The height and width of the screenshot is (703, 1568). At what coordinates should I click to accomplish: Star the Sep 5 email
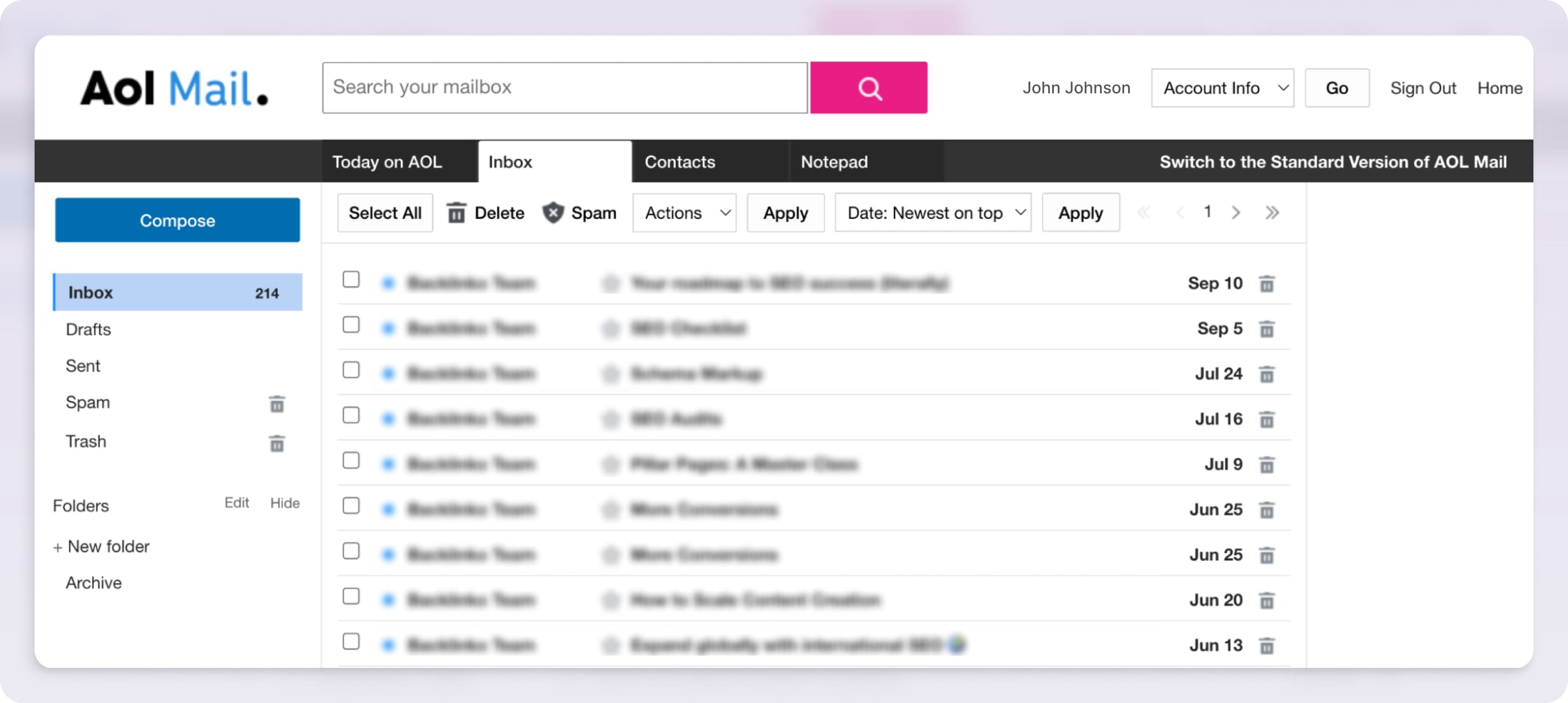(x=610, y=328)
